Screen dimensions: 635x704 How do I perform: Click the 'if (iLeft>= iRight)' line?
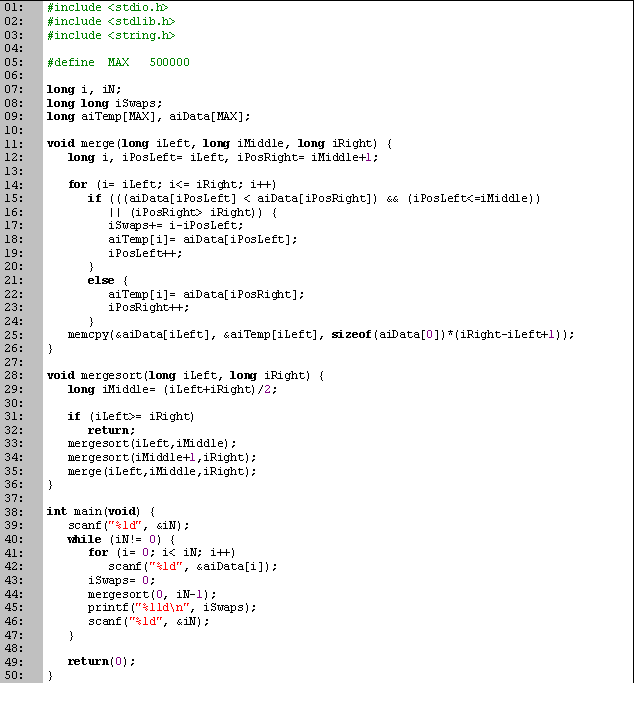131,417
